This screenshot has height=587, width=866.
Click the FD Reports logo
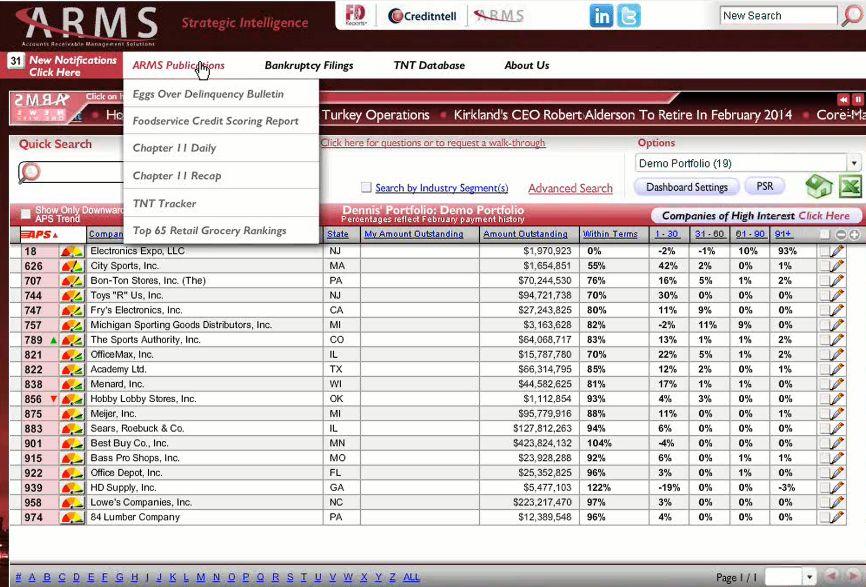[356, 15]
